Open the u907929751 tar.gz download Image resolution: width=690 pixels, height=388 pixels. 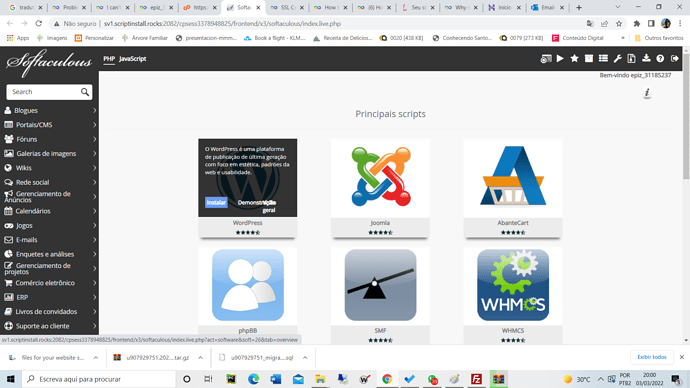[158, 358]
